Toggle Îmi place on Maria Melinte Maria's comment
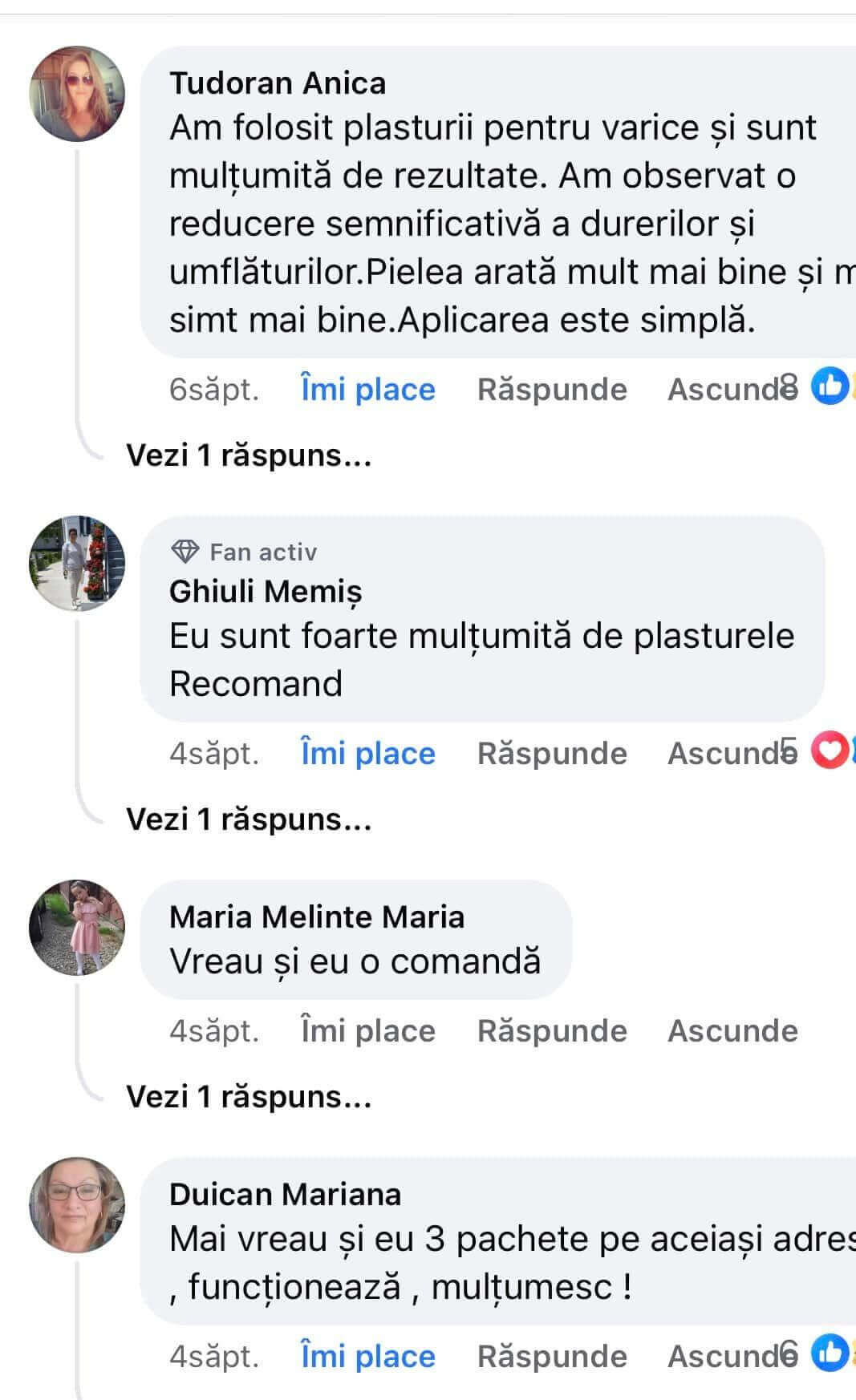 367,1031
